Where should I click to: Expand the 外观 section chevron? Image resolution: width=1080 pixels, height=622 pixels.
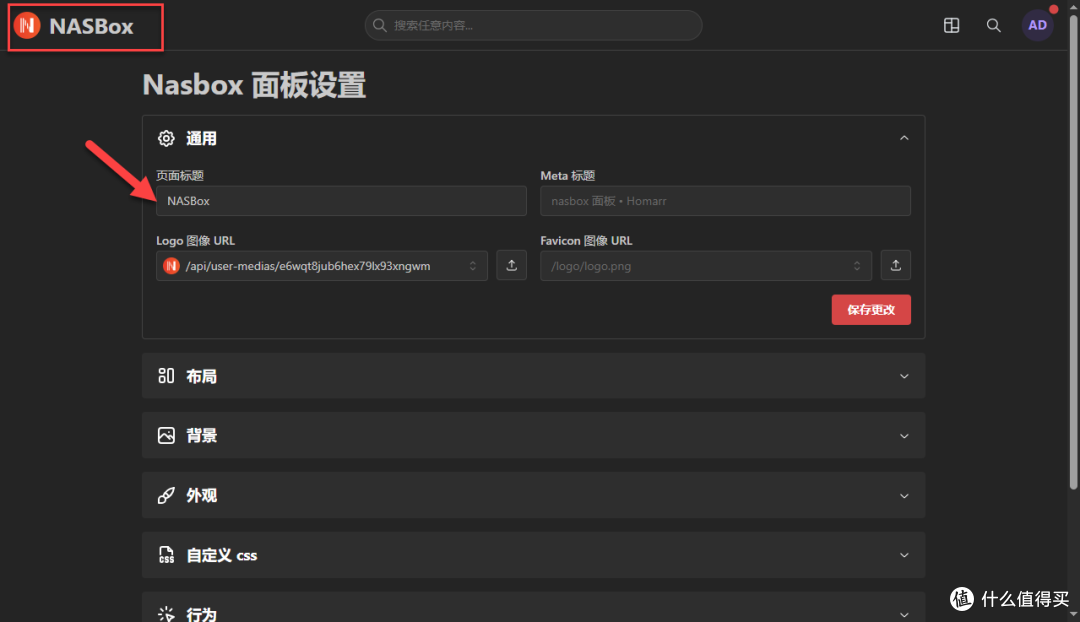click(x=904, y=496)
